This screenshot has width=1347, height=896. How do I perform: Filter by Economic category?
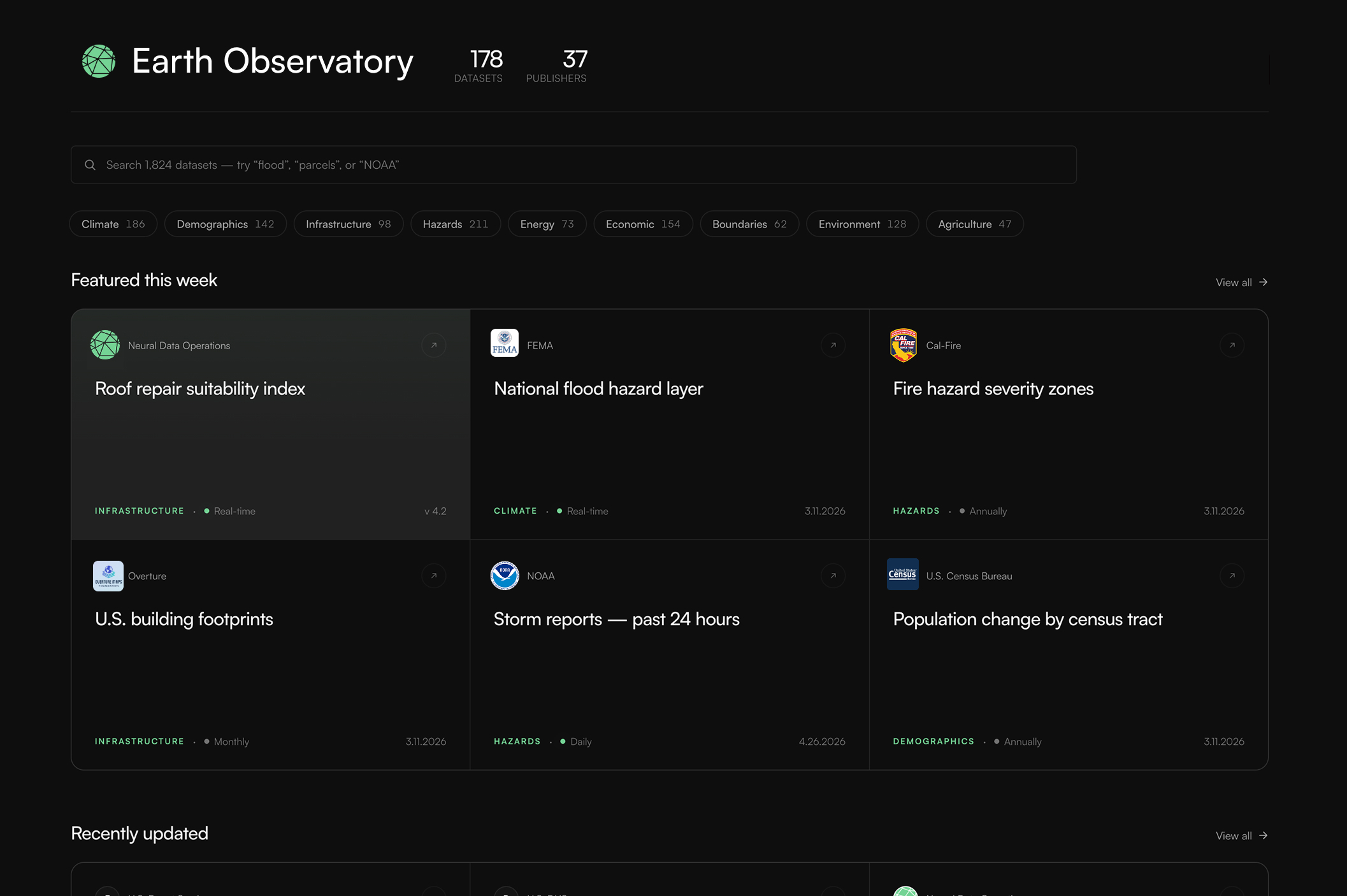coord(643,224)
